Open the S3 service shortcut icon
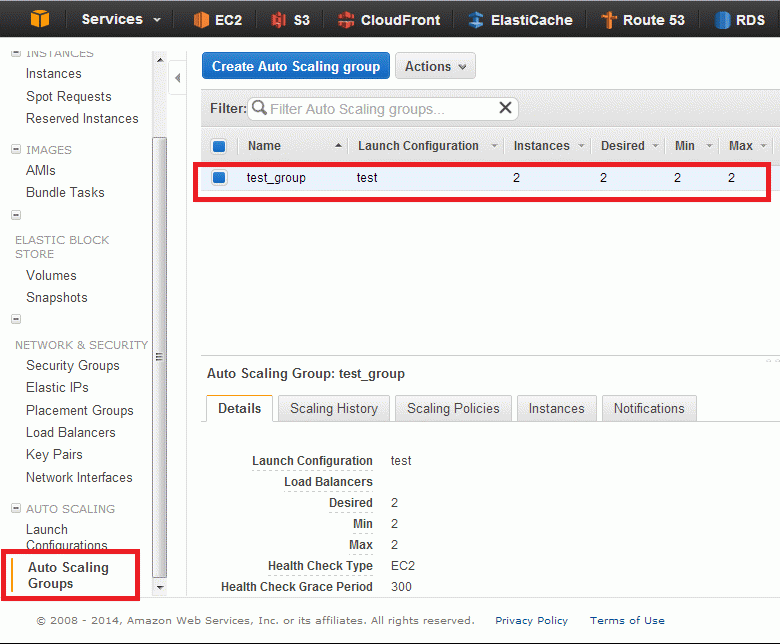 [279, 20]
